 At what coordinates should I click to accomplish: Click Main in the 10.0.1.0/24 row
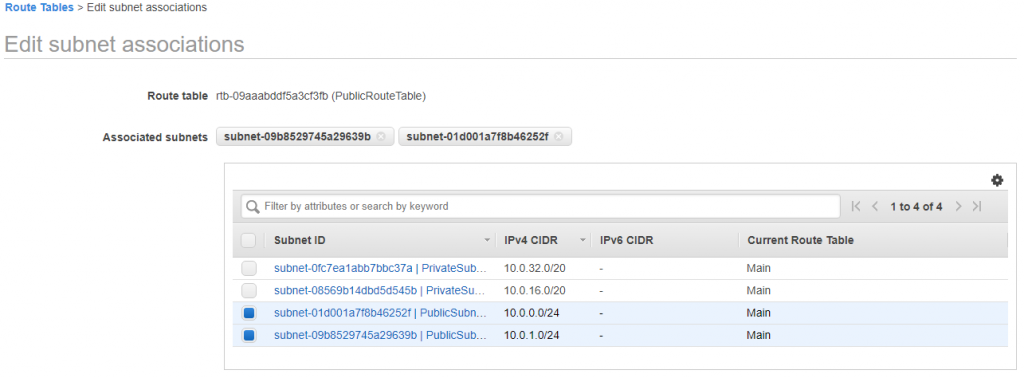(x=759, y=335)
